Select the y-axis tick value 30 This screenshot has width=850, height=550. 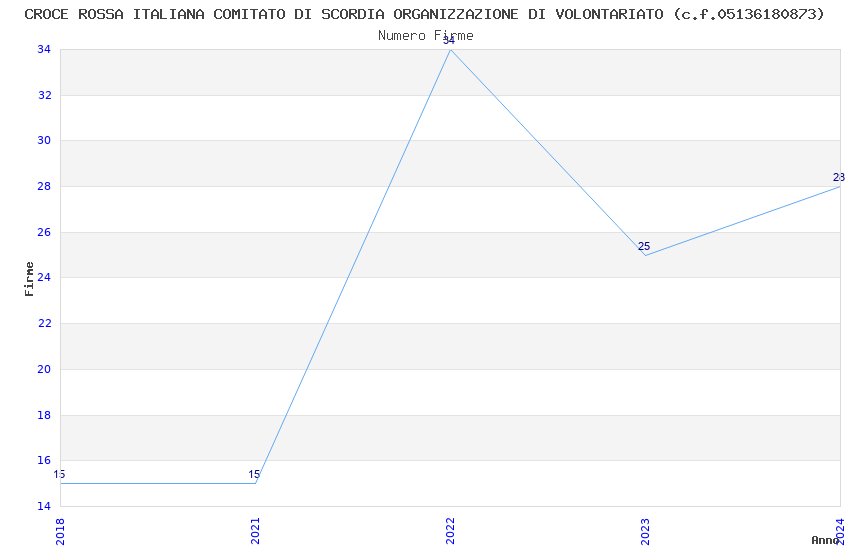point(44,140)
